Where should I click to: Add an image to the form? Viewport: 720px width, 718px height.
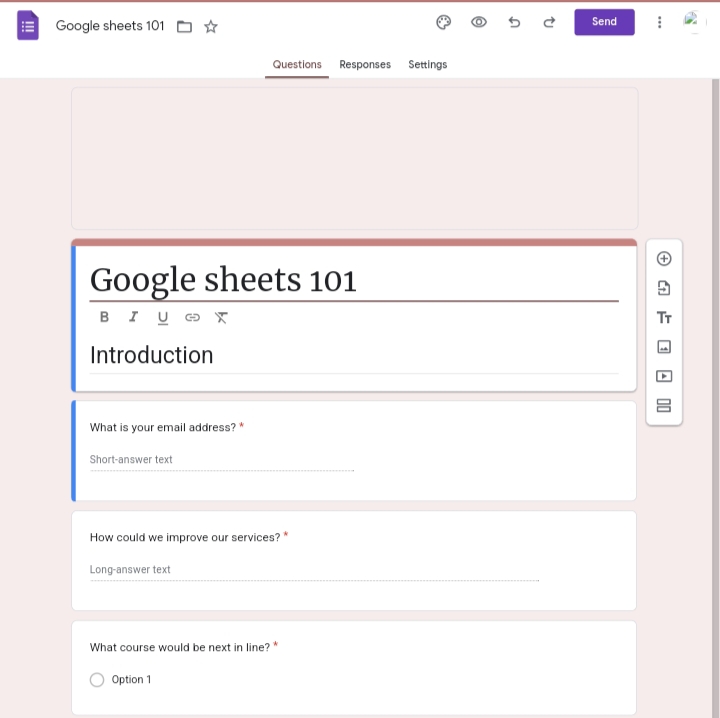(664, 347)
